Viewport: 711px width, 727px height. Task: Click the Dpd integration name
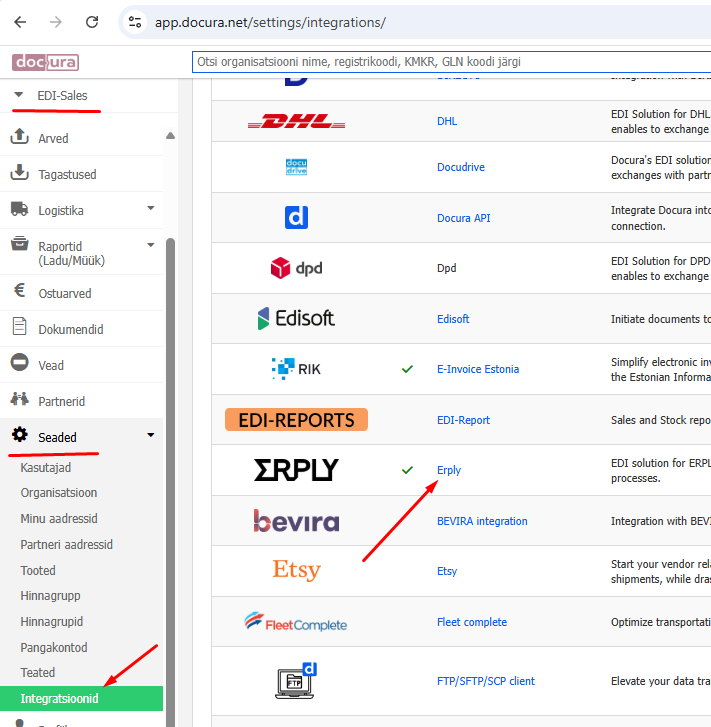click(446, 268)
